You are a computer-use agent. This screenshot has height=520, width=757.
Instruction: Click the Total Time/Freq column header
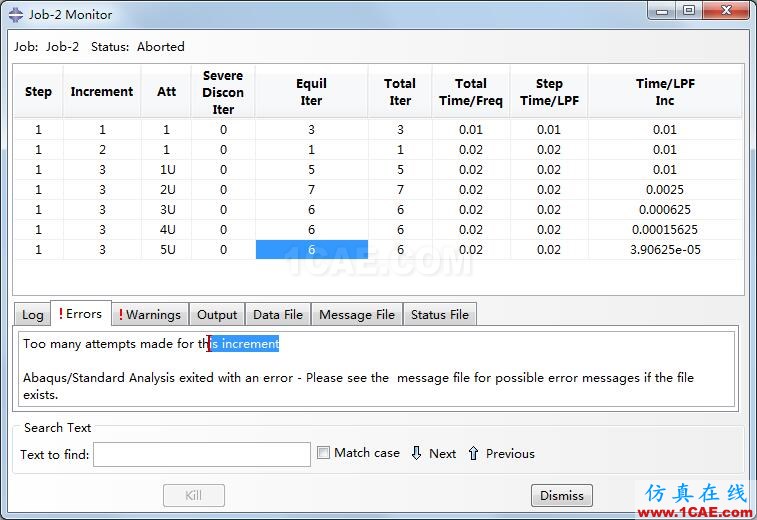471,92
